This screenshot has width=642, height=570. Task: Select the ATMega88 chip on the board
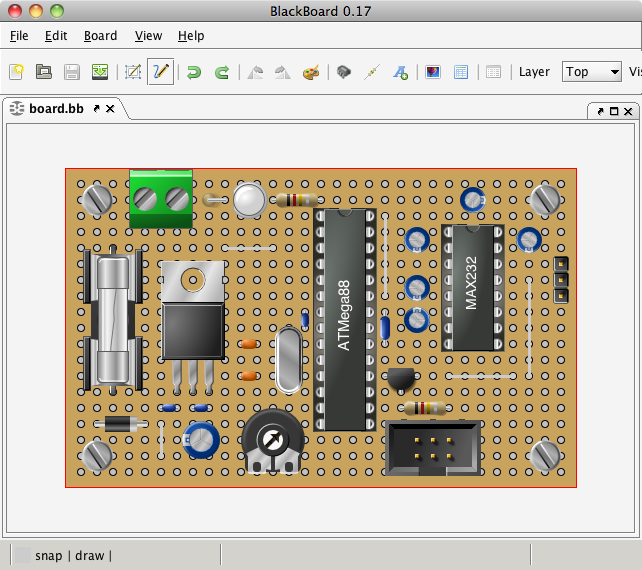click(345, 320)
